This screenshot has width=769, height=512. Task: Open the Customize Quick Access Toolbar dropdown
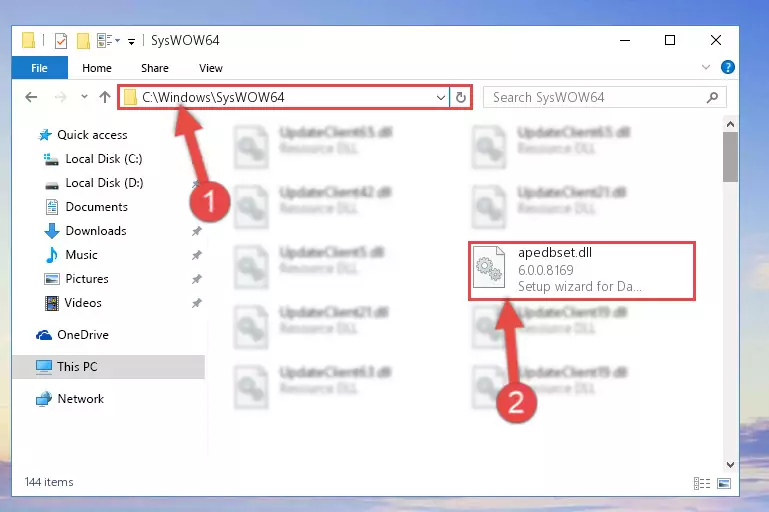tap(131, 41)
